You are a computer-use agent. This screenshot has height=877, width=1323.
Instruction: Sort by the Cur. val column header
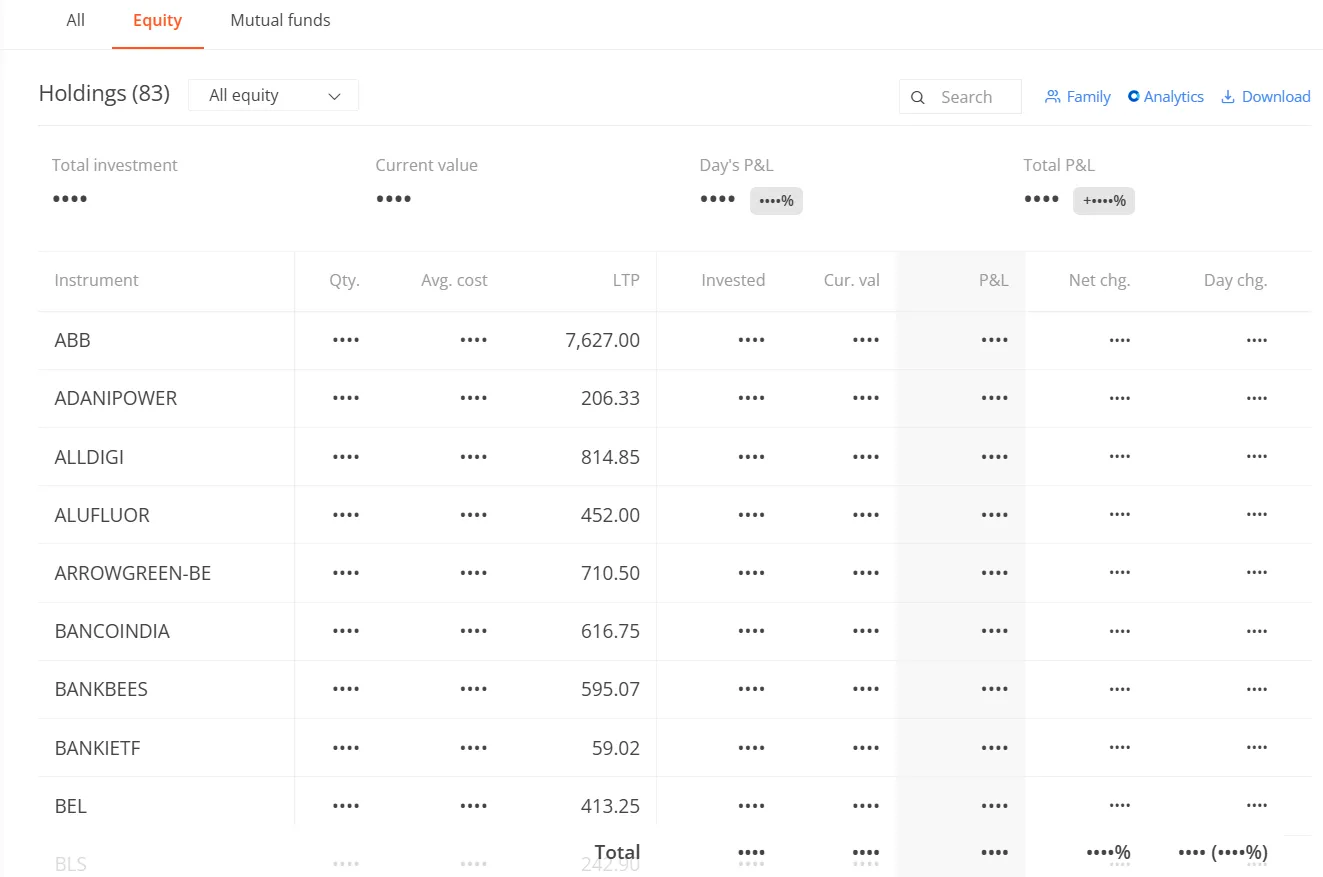852,280
